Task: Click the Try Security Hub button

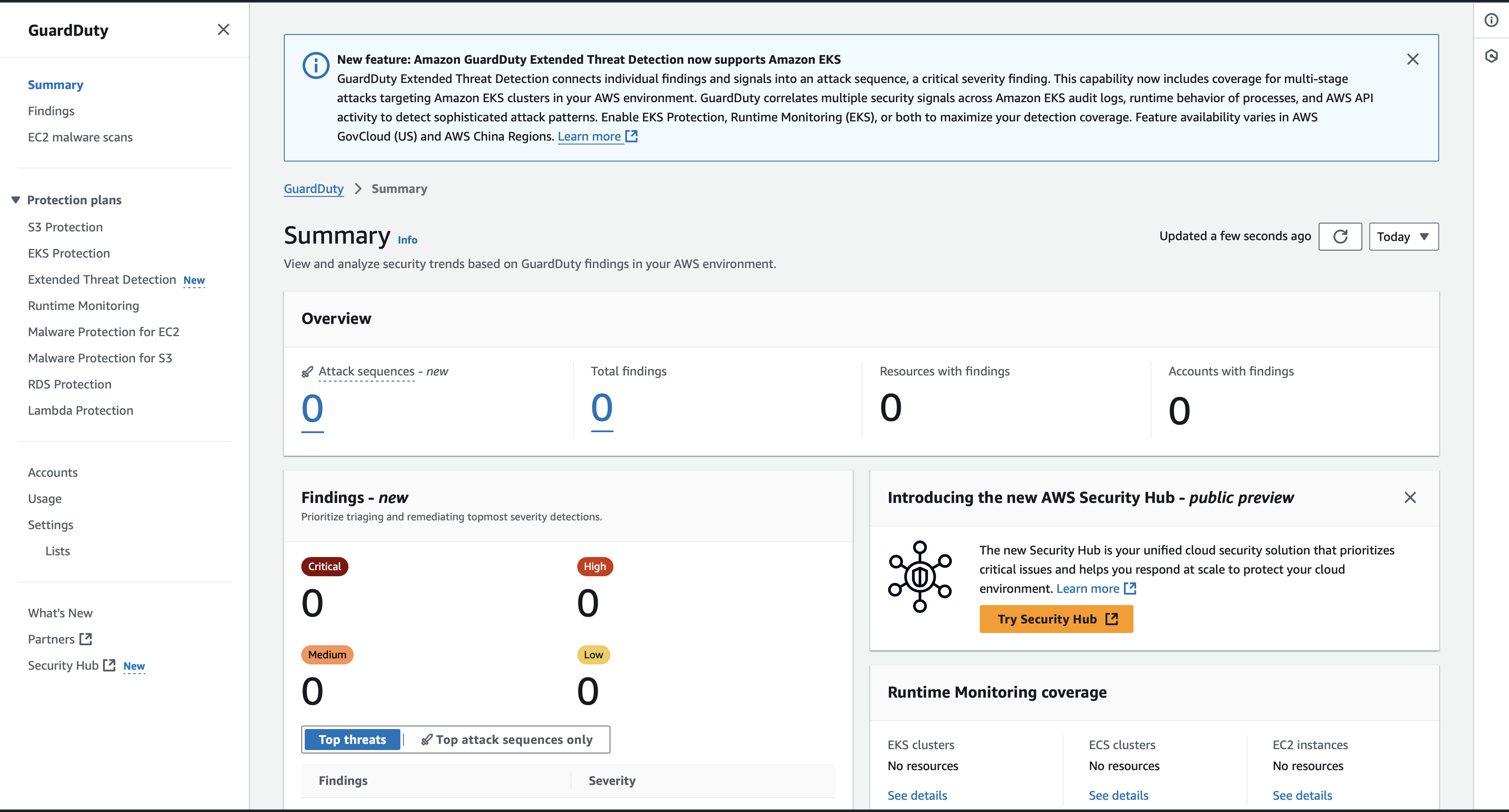Action: point(1056,619)
